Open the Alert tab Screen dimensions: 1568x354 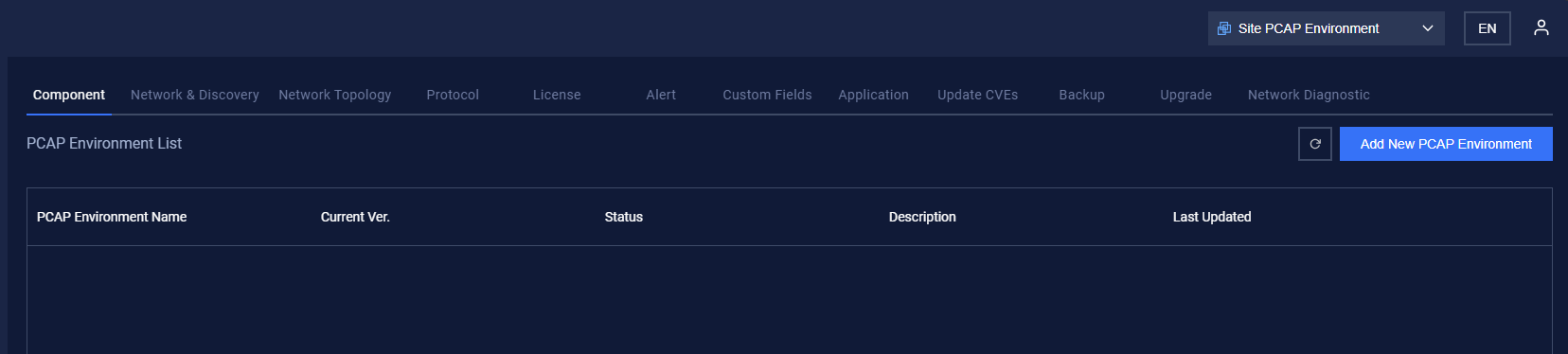click(x=661, y=95)
